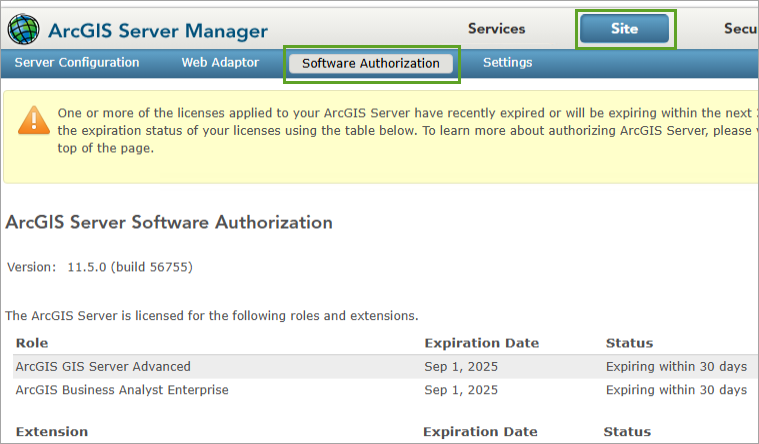
Task: Select the Site tab
Action: pos(624,29)
